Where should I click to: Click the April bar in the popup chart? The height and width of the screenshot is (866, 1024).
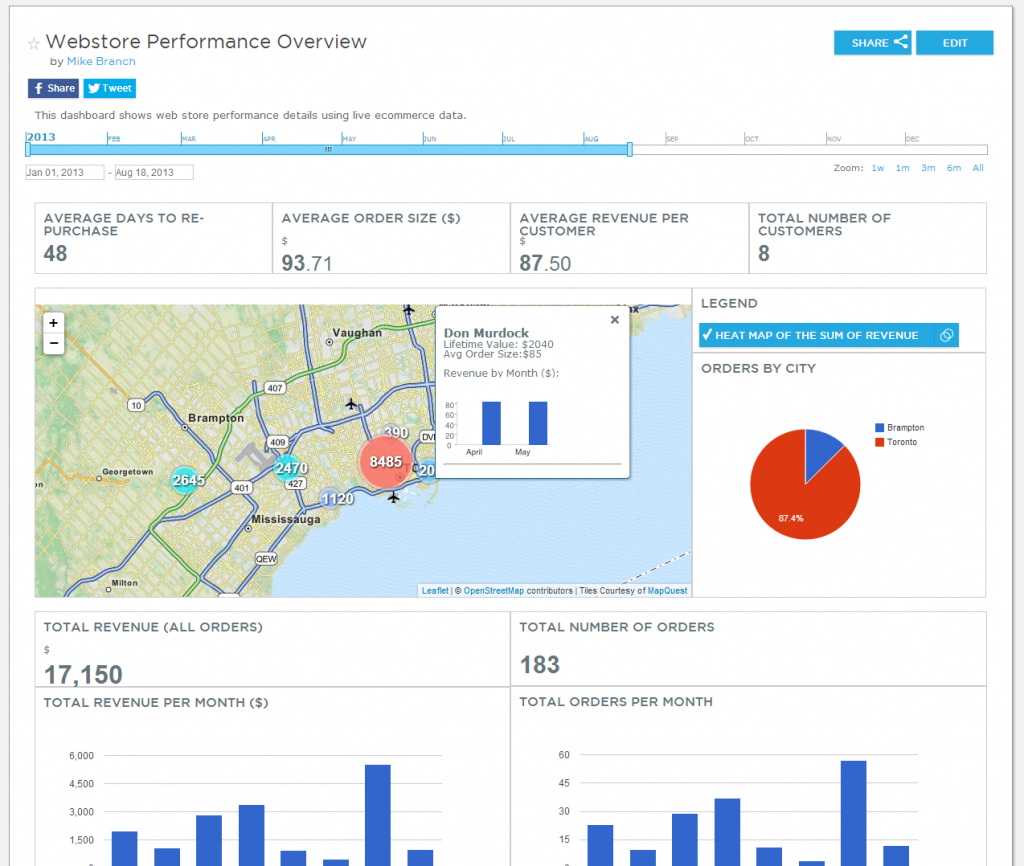(x=491, y=423)
